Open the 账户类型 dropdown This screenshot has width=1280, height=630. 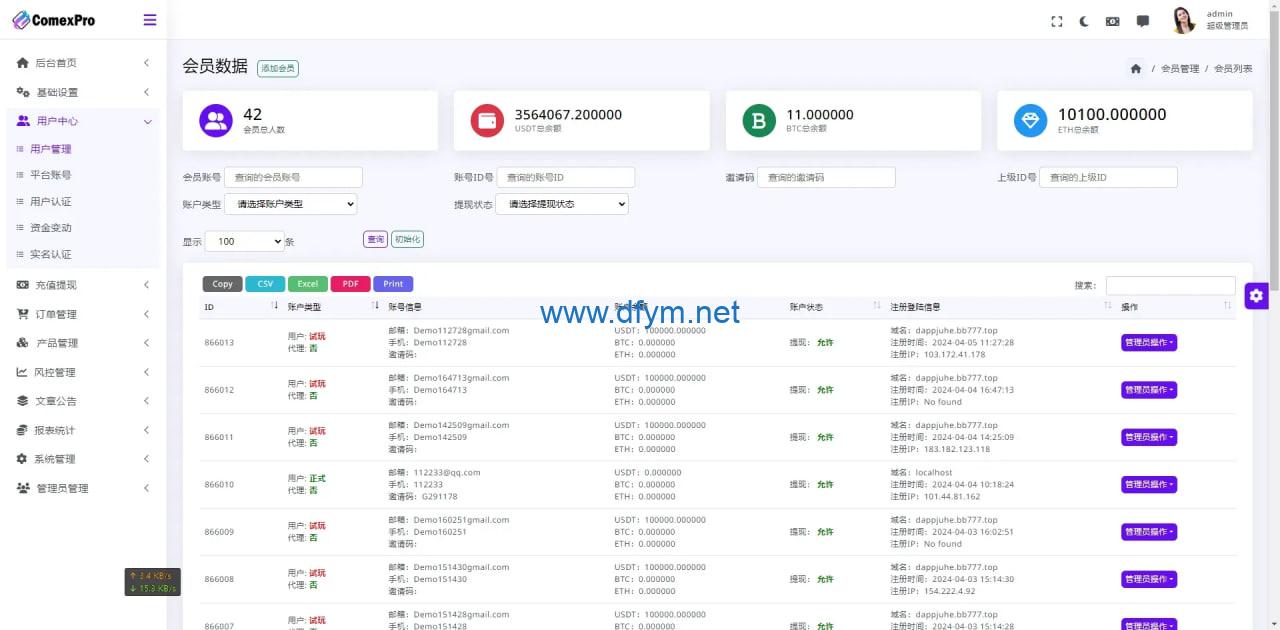click(291, 204)
